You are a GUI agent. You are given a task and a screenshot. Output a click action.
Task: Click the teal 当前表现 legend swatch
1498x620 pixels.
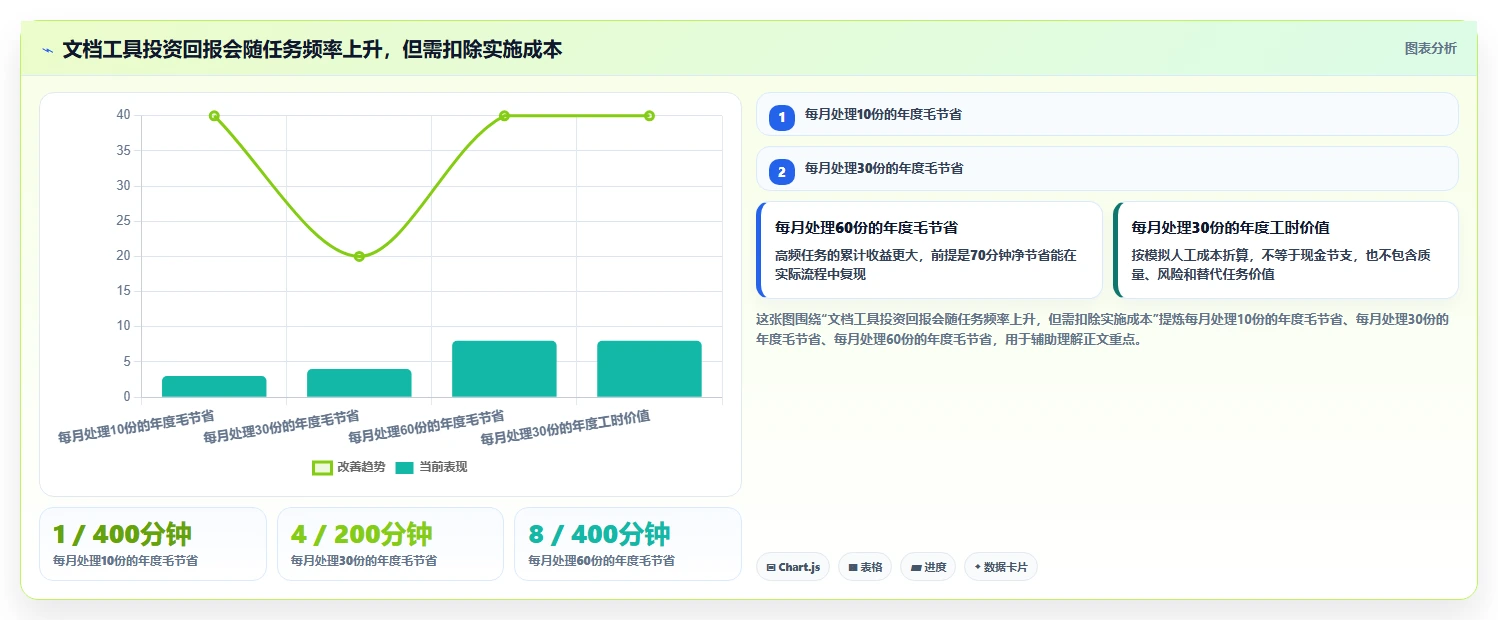coord(405,467)
